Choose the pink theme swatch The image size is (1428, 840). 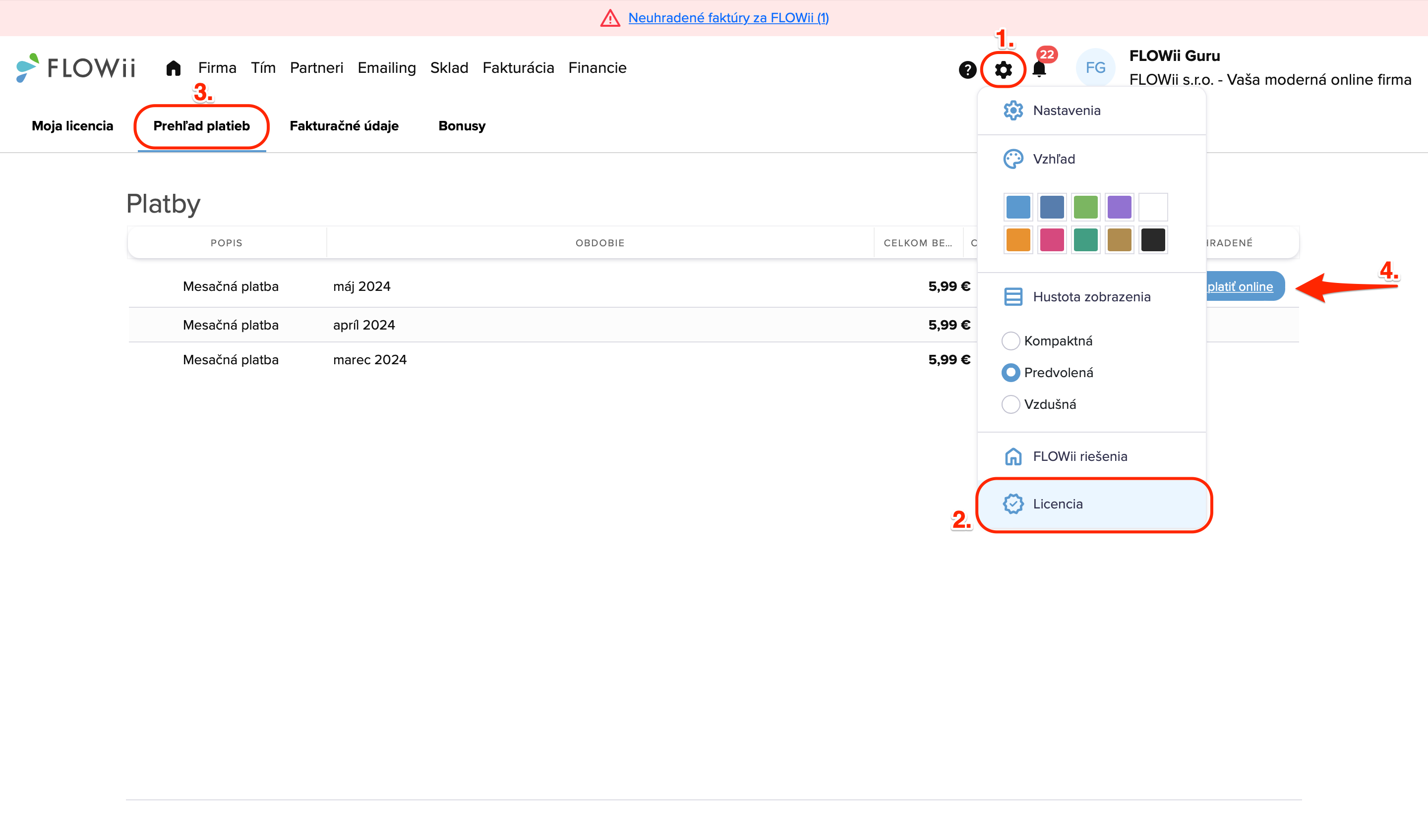click(x=1052, y=240)
